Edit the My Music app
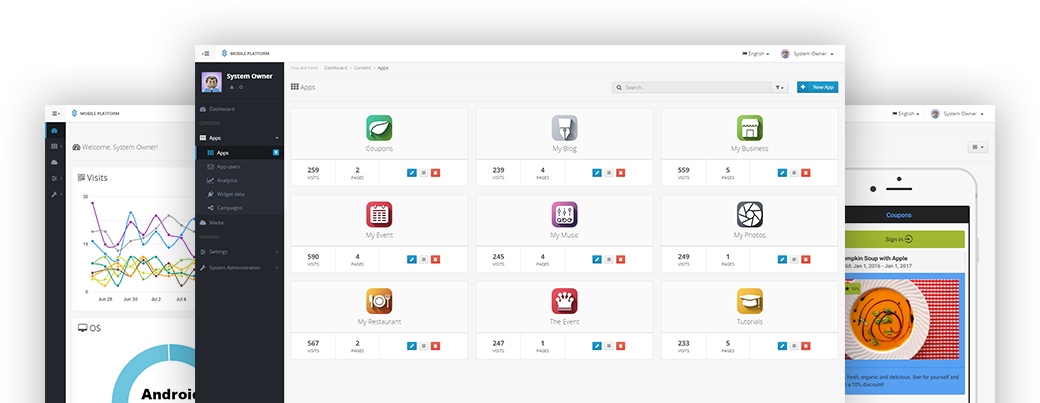Image resolution: width=1040 pixels, height=403 pixels. tap(597, 259)
